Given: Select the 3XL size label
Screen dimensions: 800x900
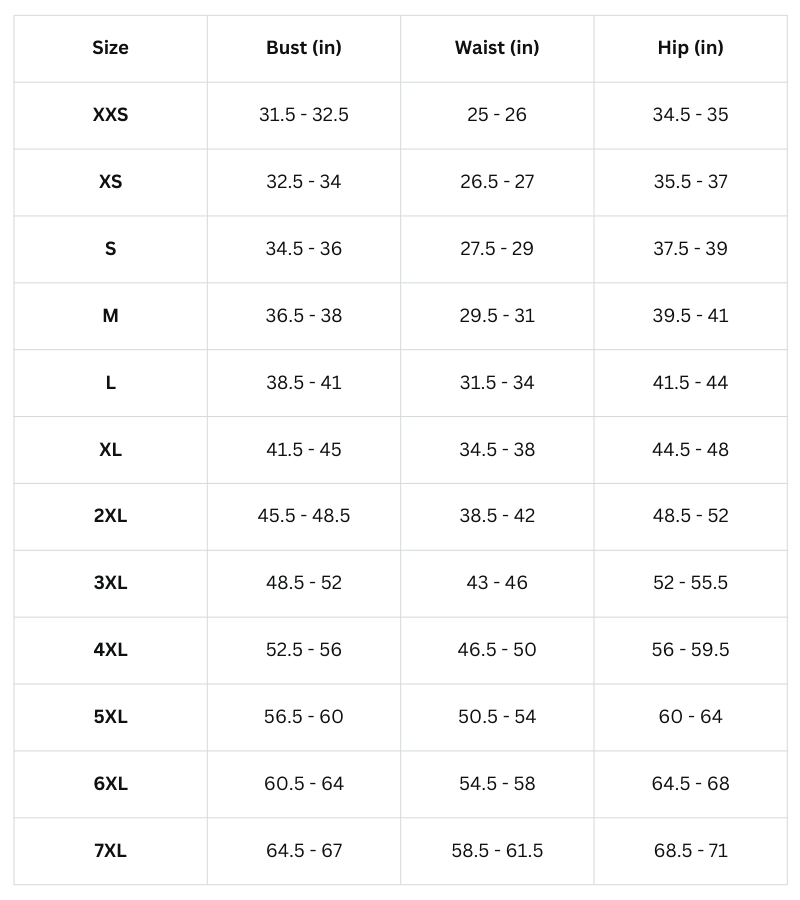Looking at the screenshot, I should [110, 582].
